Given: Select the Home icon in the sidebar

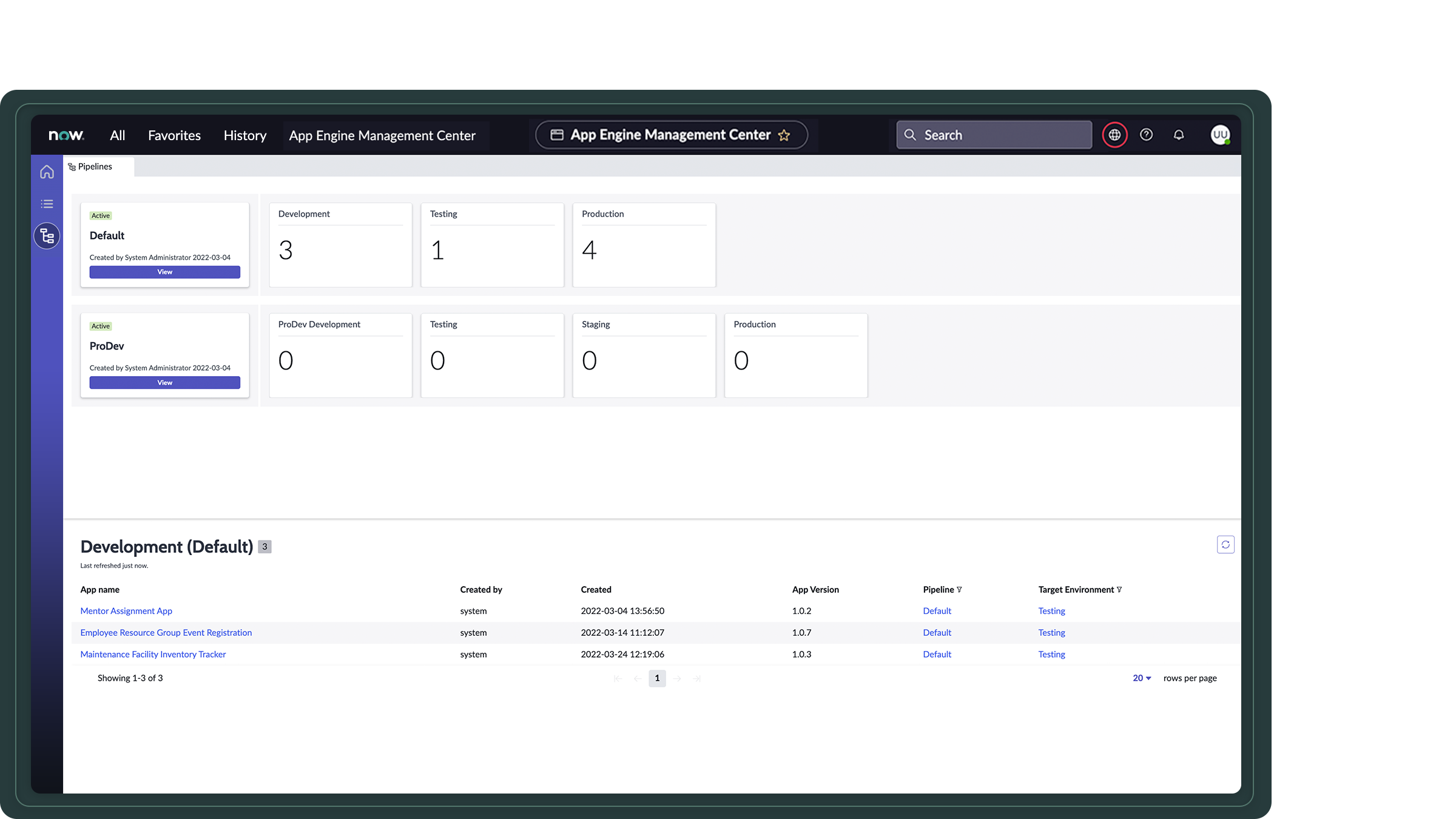Looking at the screenshot, I should tap(47, 172).
